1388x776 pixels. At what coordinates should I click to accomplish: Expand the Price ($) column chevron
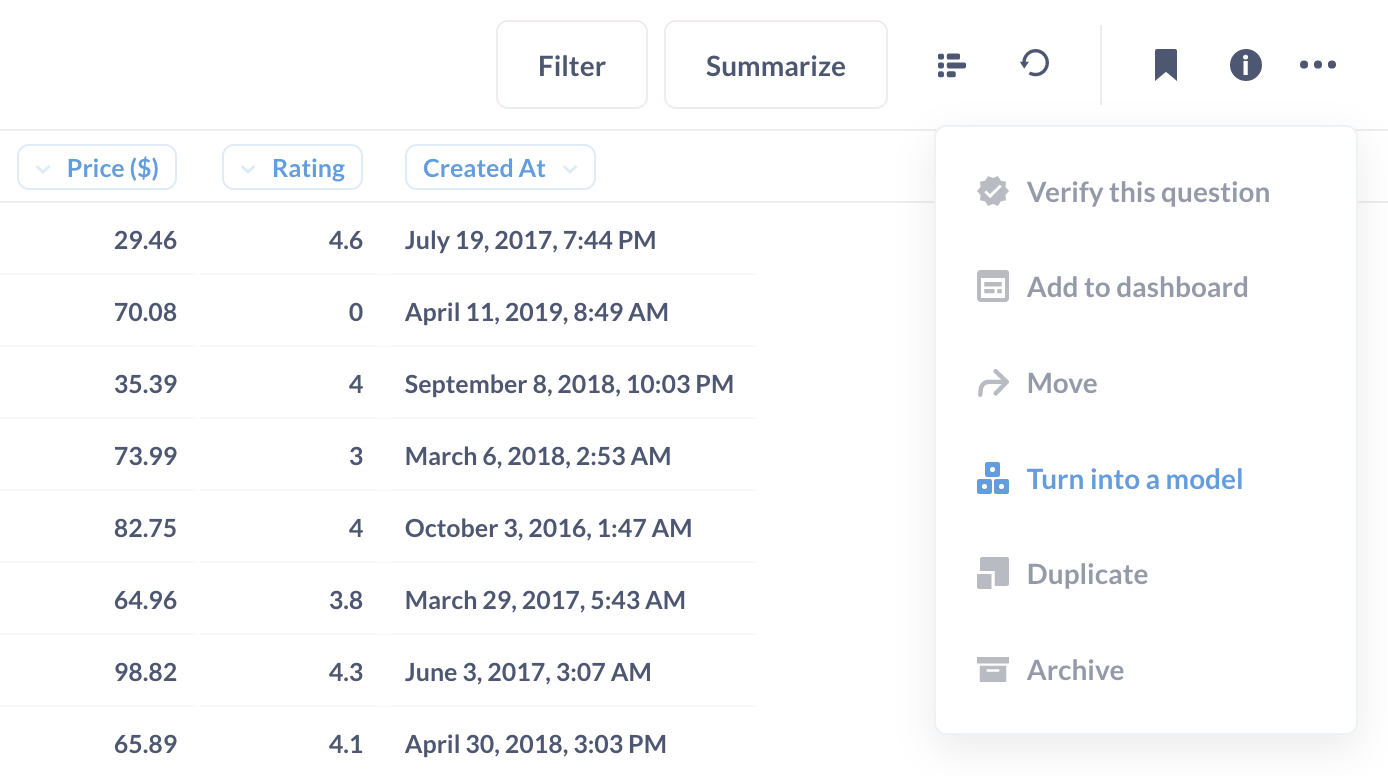pyautogui.click(x=43, y=169)
